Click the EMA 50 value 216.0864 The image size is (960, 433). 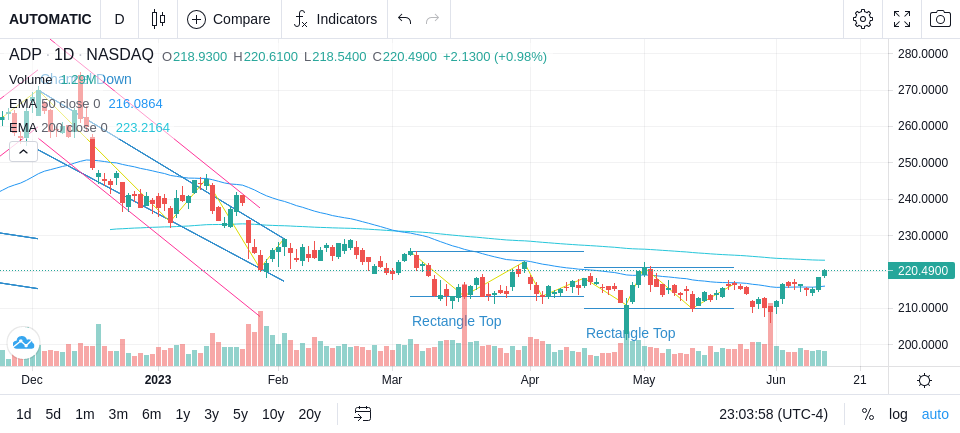tap(135, 104)
